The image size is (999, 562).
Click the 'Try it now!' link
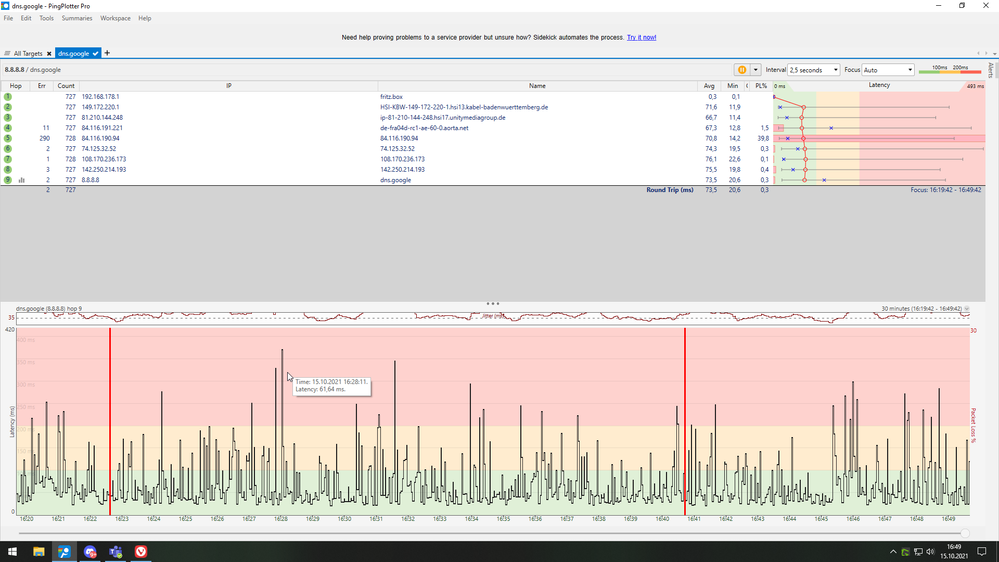(641, 37)
